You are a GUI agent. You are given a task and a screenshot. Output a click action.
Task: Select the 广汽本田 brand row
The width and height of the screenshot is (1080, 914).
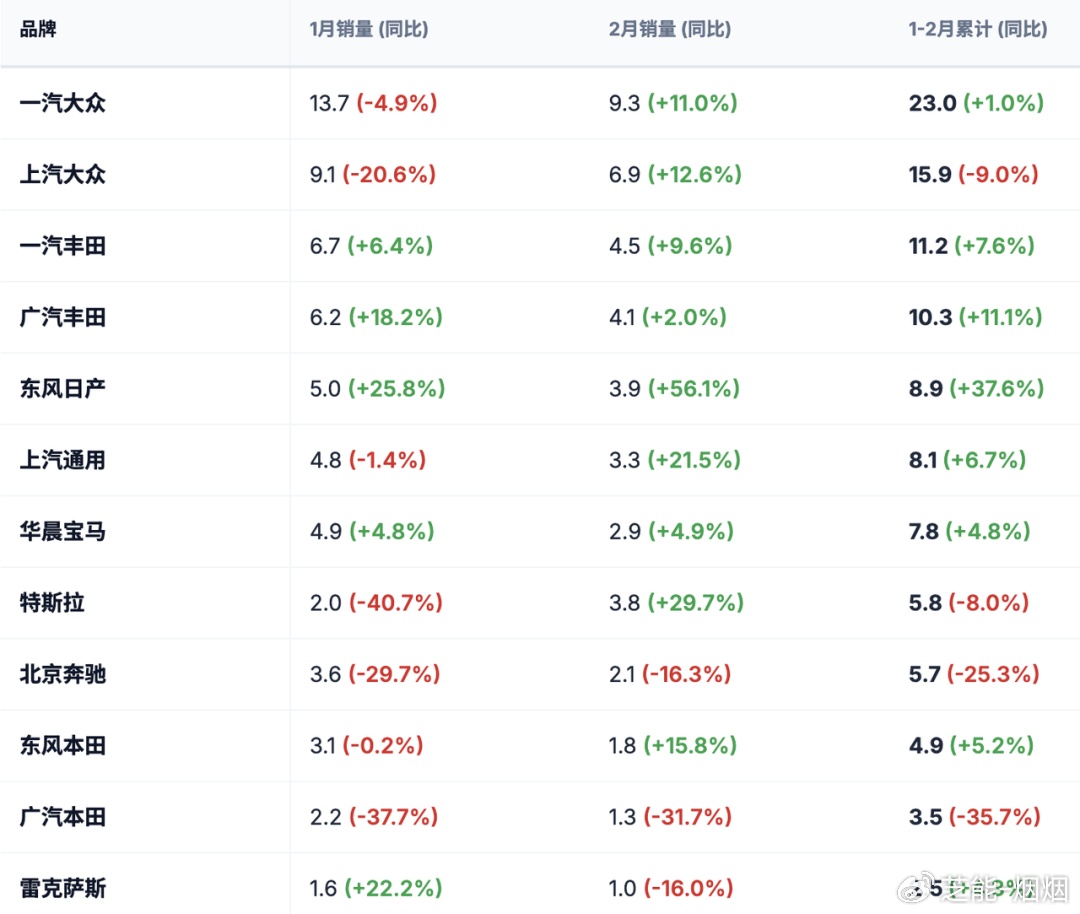click(62, 817)
